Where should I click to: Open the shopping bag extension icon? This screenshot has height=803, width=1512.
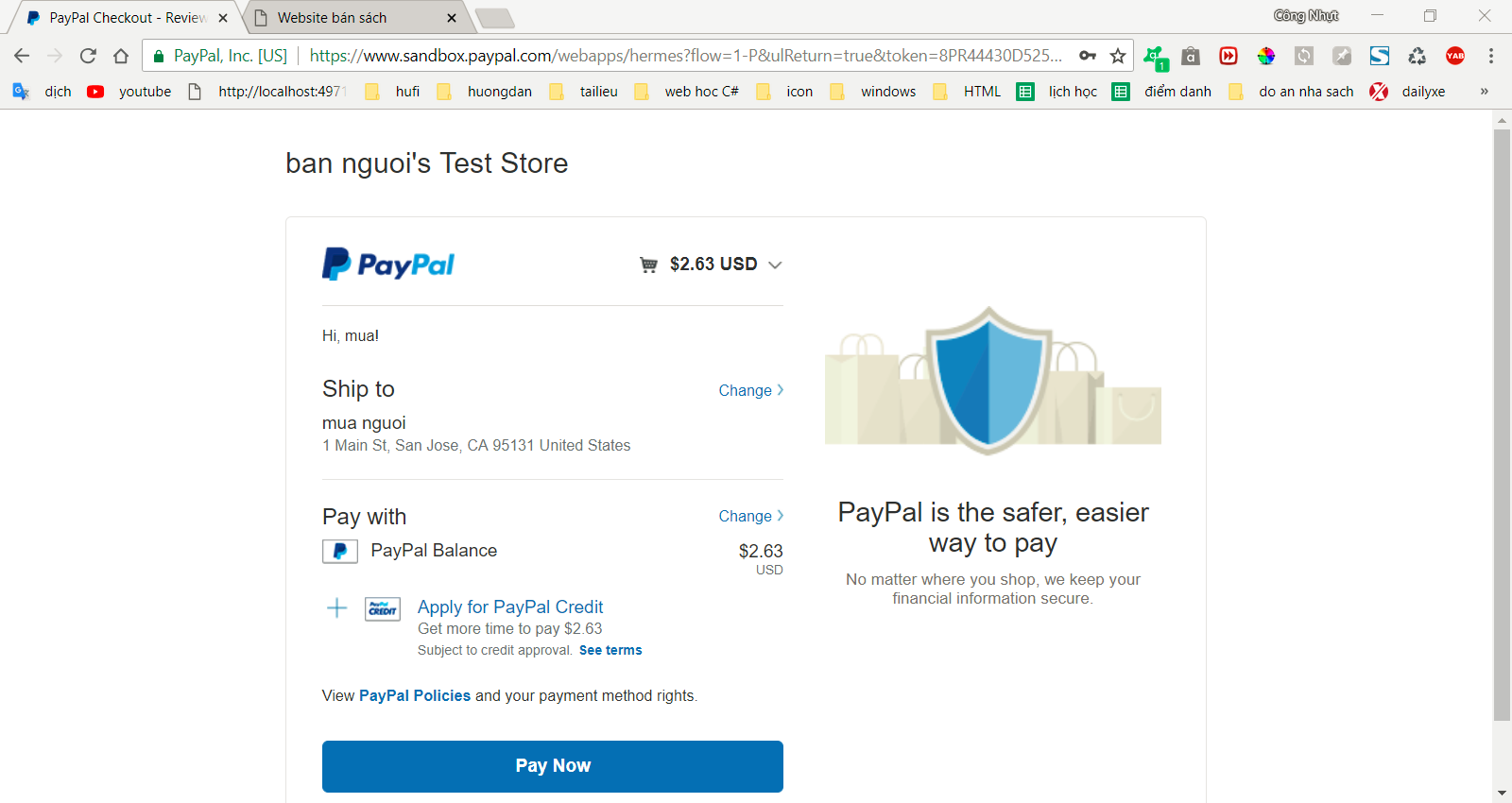coord(1191,56)
